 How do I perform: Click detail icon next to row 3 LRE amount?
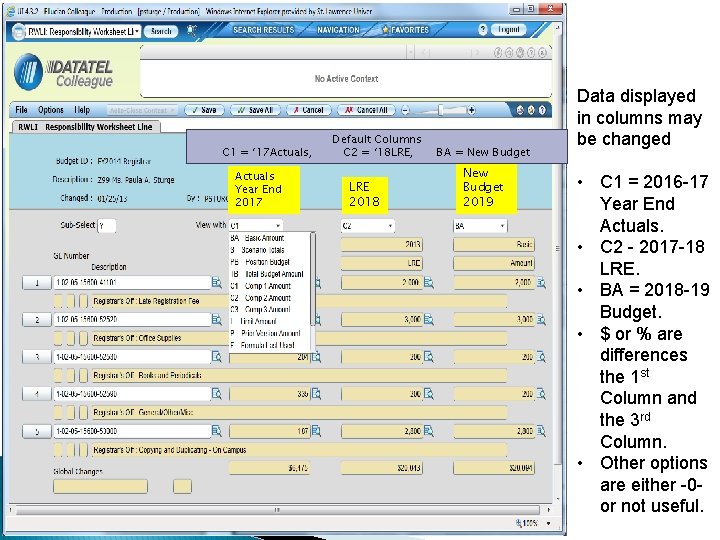pyautogui.click(x=428, y=356)
